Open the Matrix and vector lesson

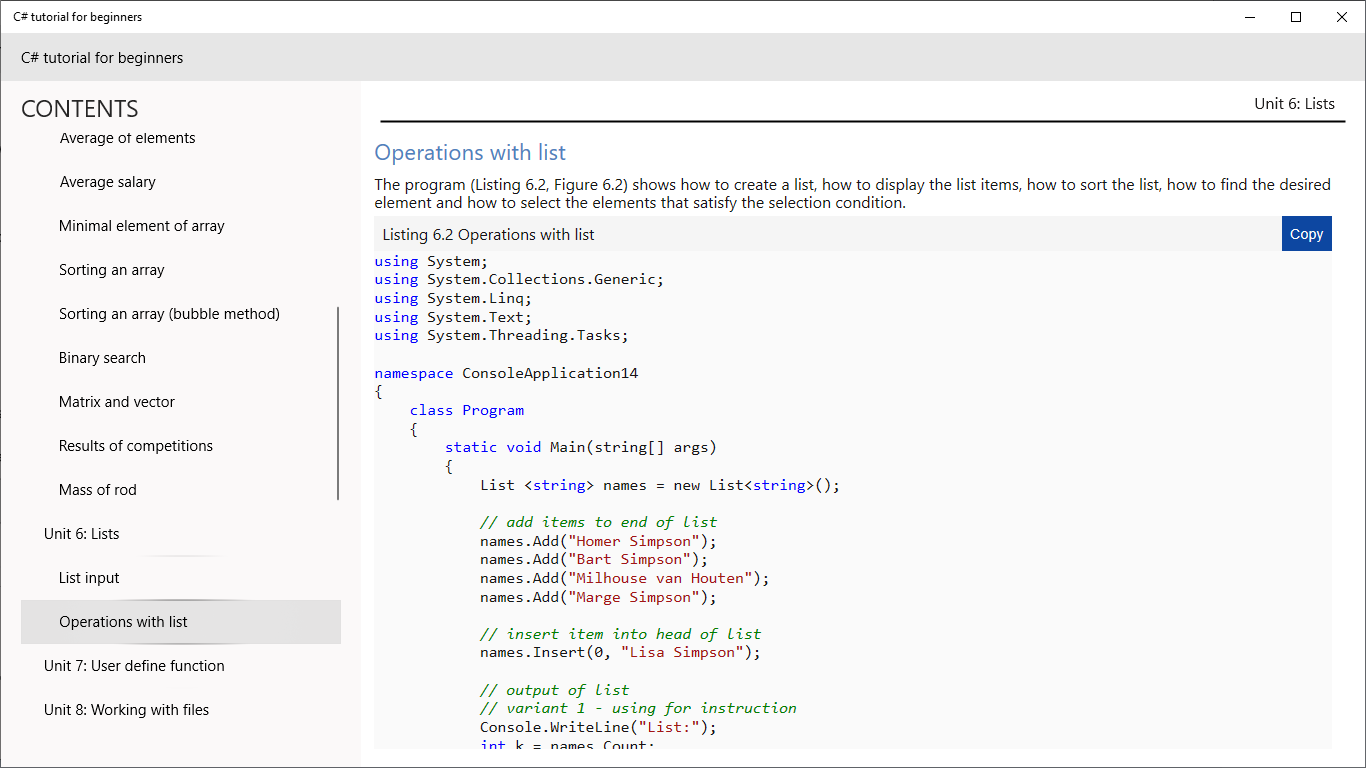116,402
